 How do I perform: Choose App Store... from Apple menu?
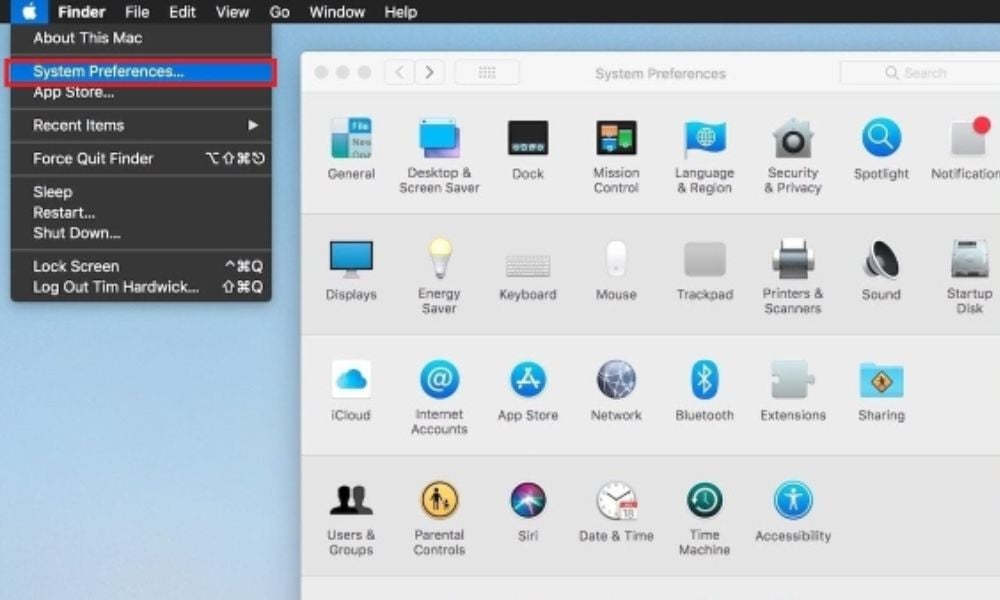click(x=141, y=92)
